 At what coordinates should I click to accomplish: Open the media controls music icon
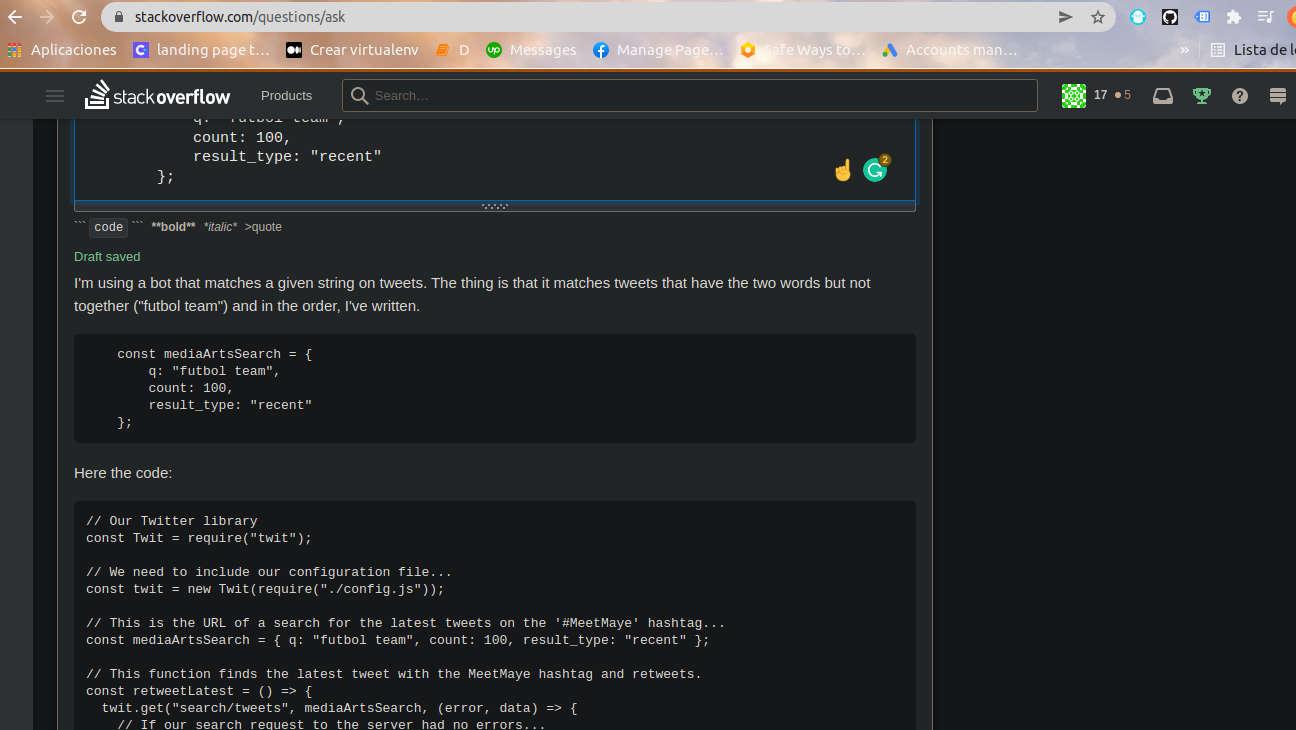tap(1266, 17)
